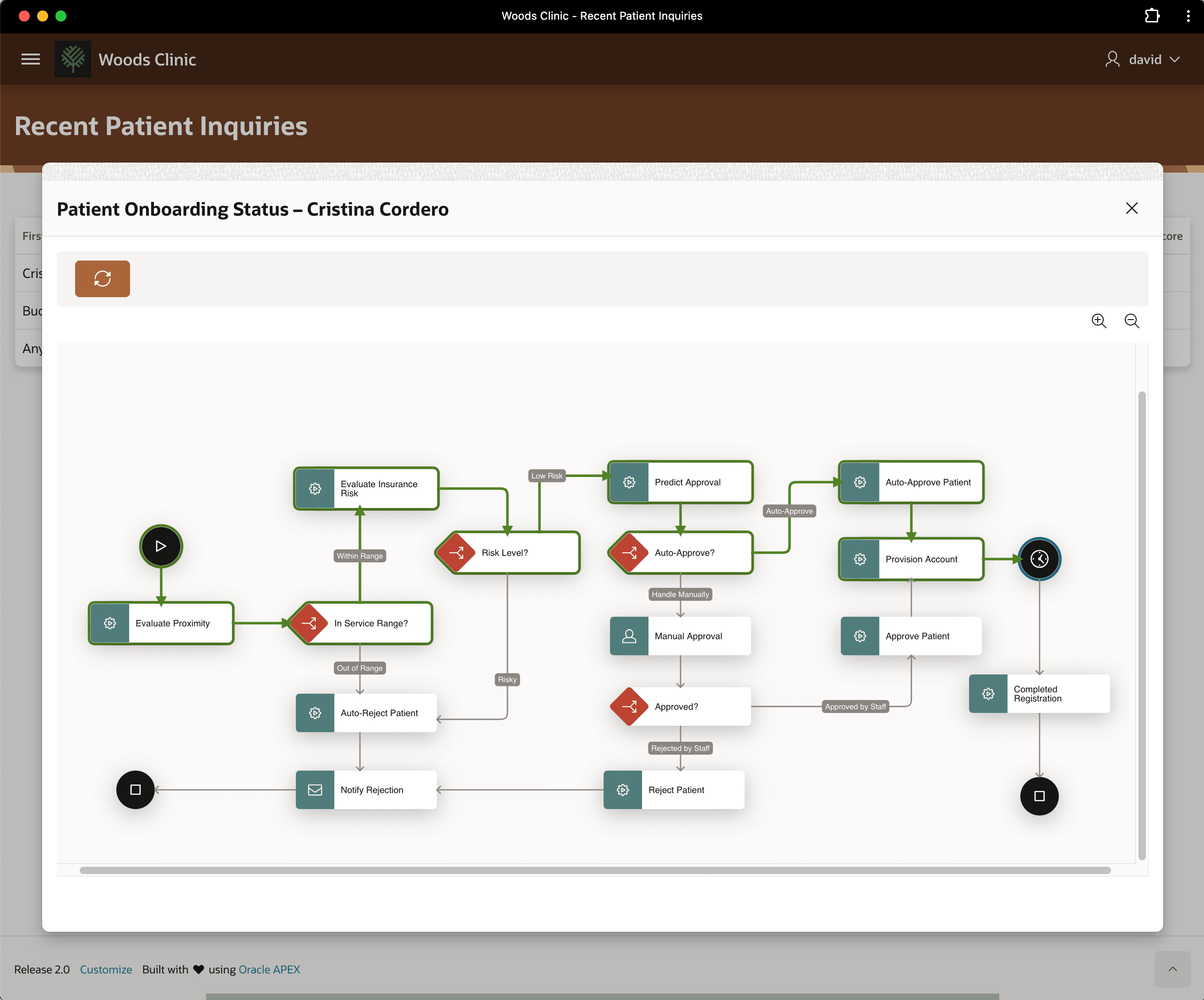1204x1000 pixels.
Task: Zoom in on the diagram
Action: pos(1099,321)
